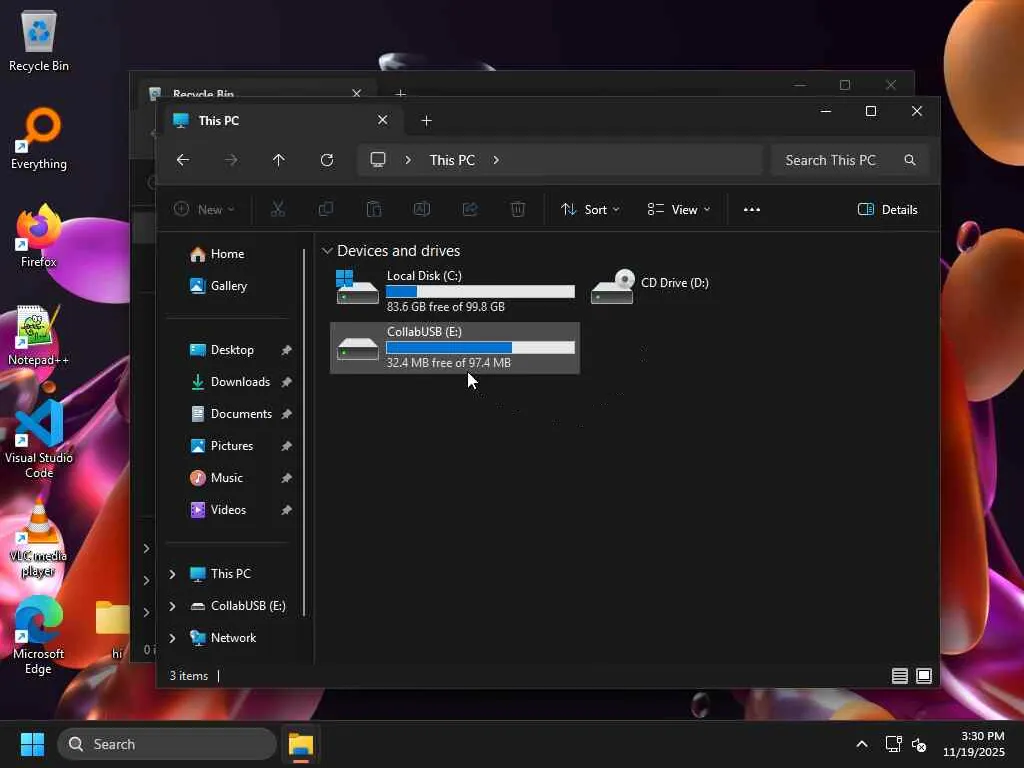Click the Search This PC field
The width and height of the screenshot is (1024, 768).
(849, 160)
